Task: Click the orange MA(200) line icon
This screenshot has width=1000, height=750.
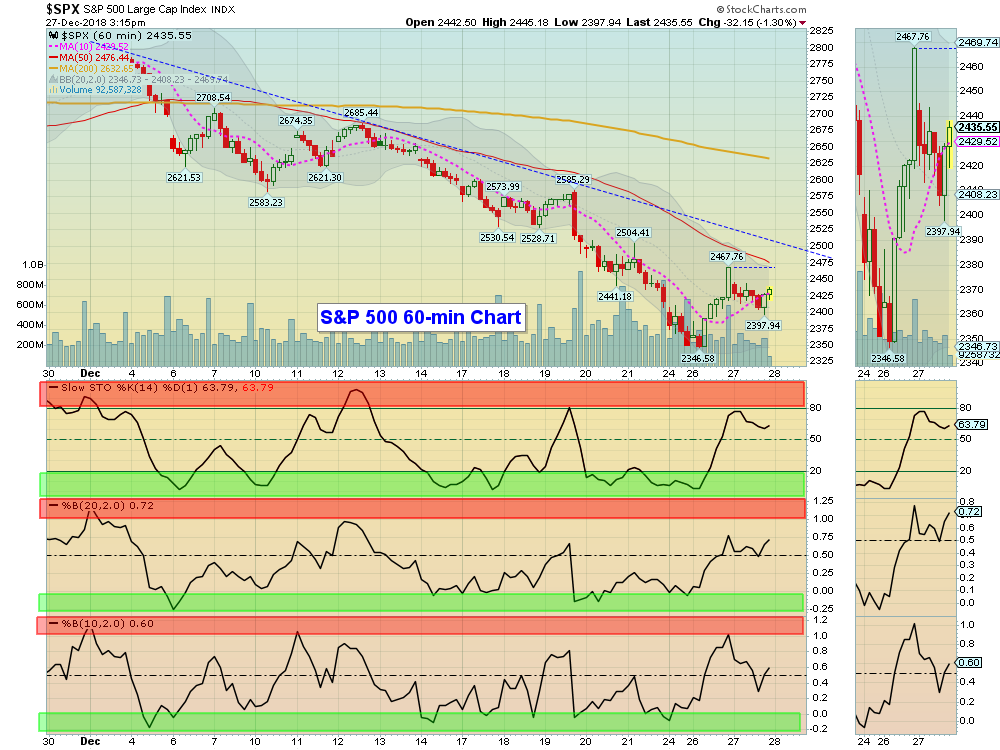Action: [x=53, y=68]
